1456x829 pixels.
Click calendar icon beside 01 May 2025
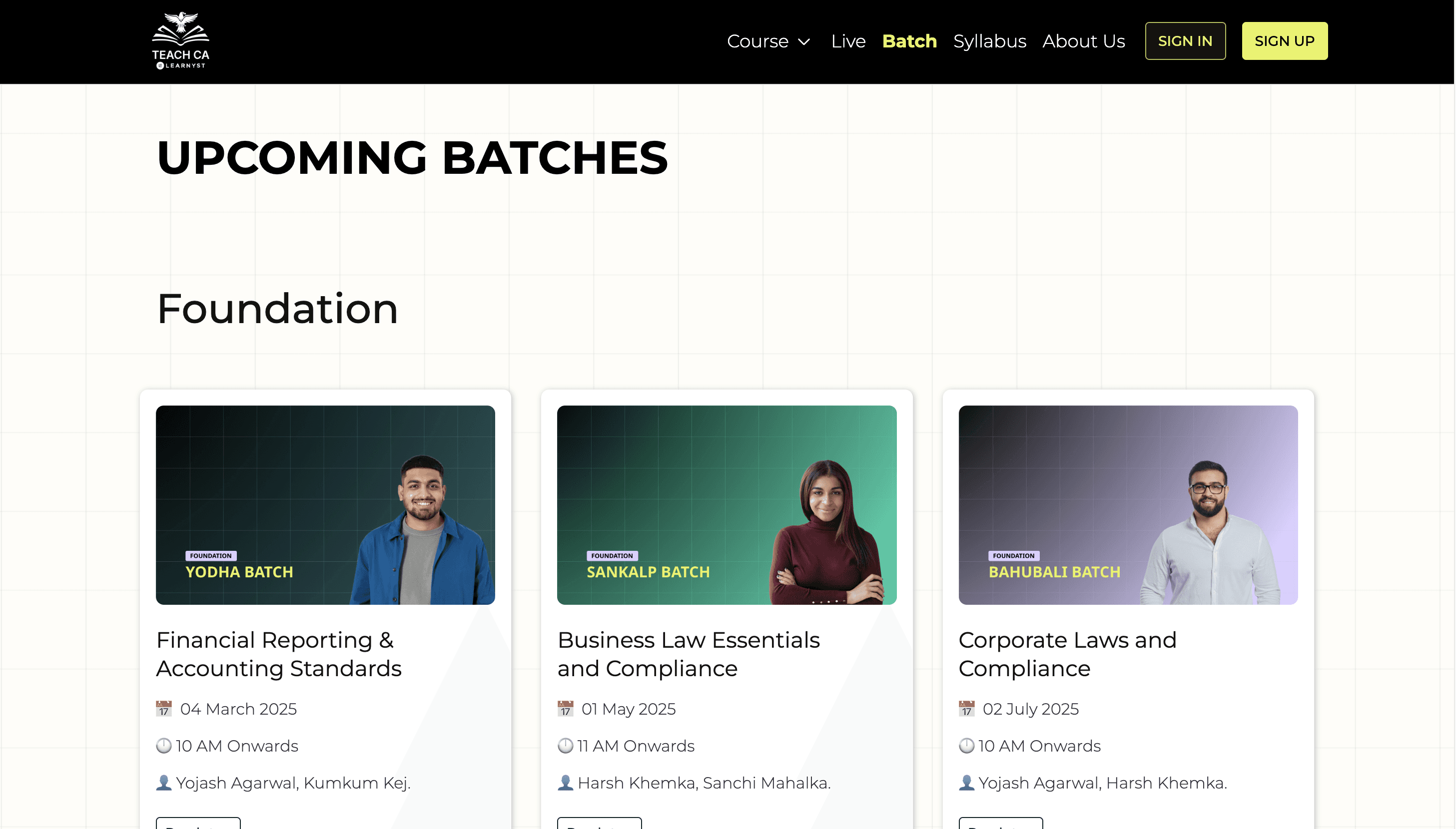click(x=565, y=709)
